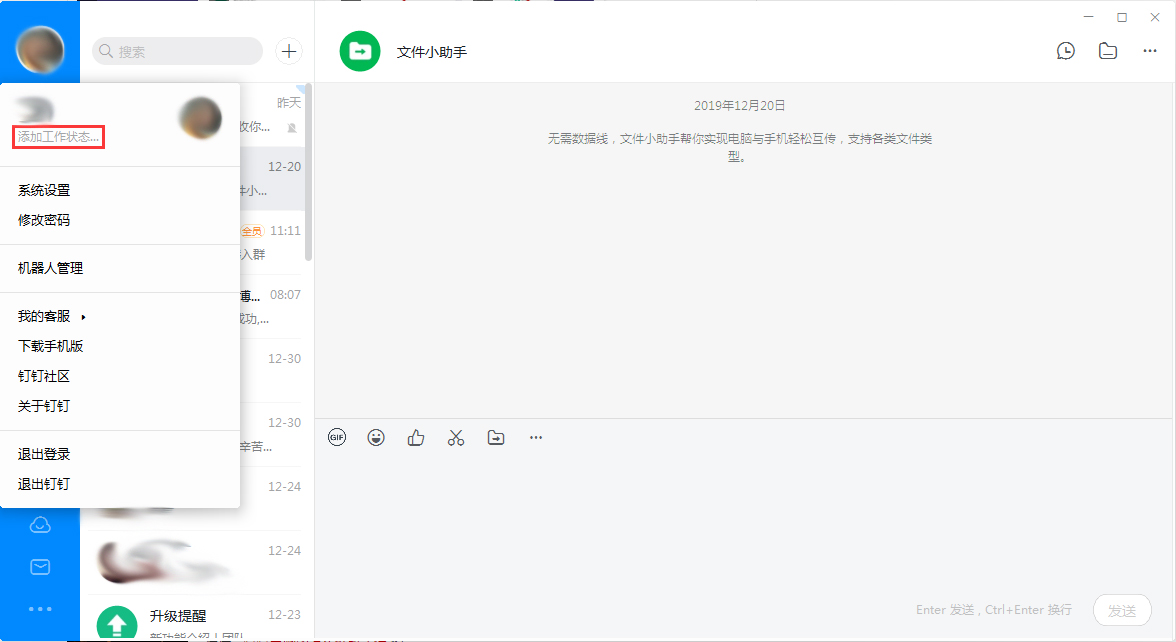Open the shared files folder icon top right
Image resolution: width=1176 pixels, height=642 pixels.
1107,50
